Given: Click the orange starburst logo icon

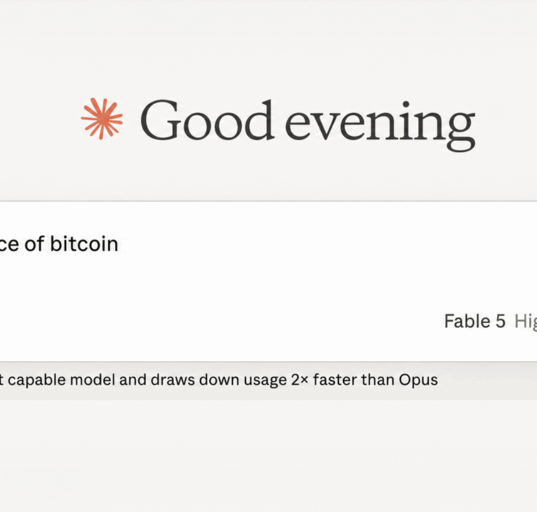Looking at the screenshot, I should pyautogui.click(x=102, y=118).
